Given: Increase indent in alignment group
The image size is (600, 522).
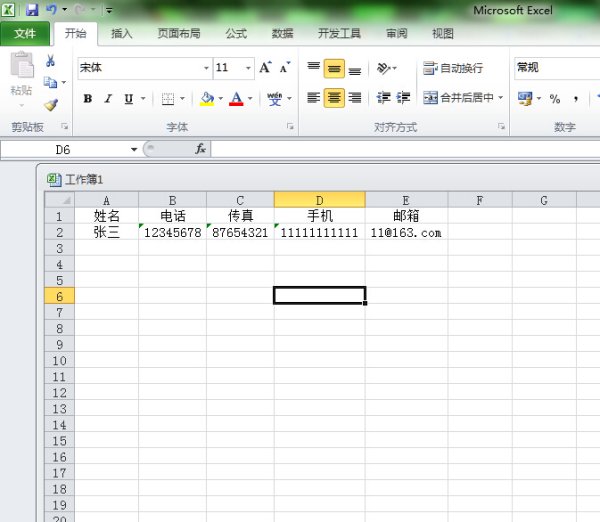Looking at the screenshot, I should click(x=403, y=98).
